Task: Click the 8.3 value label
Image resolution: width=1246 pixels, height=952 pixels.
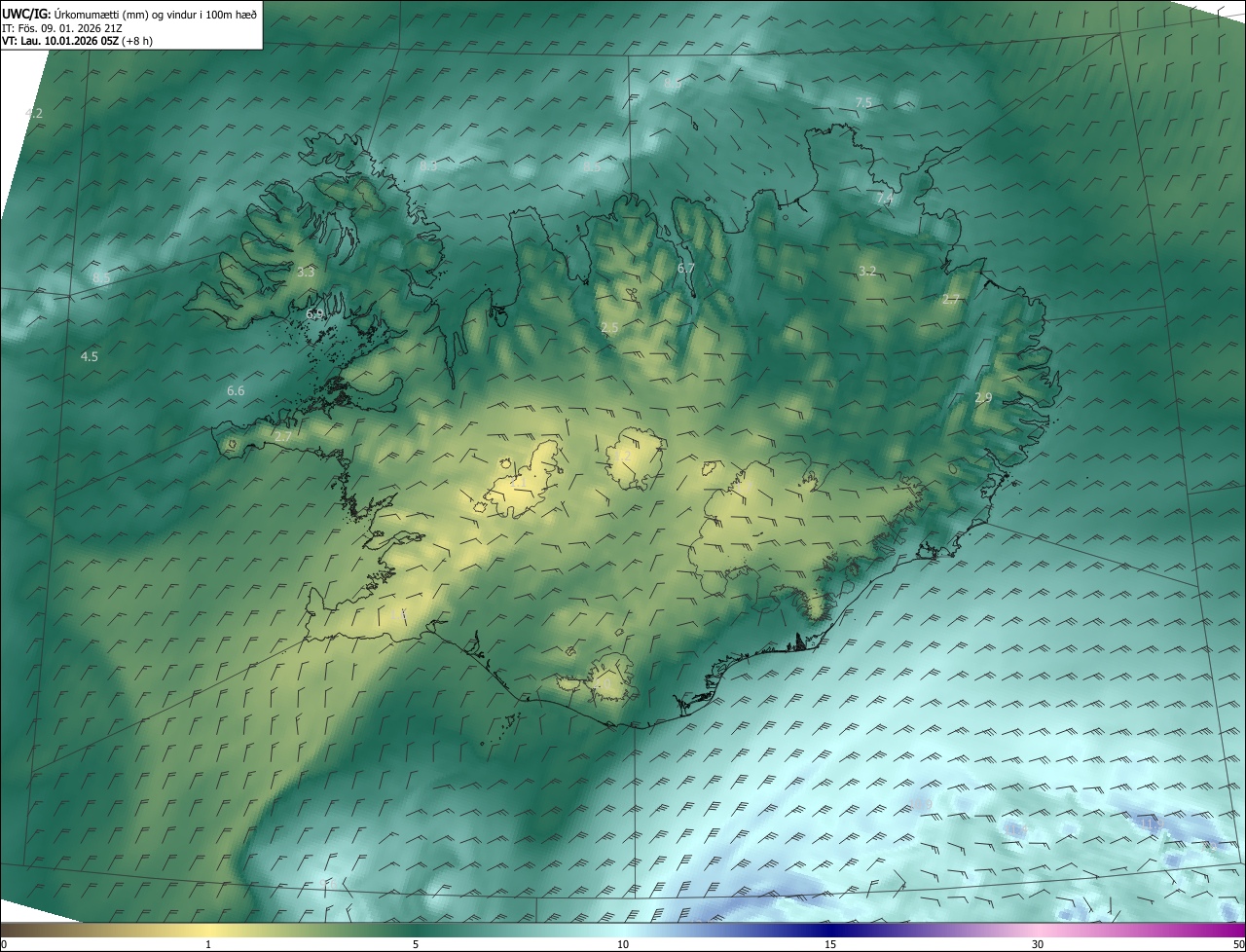Action: tap(428, 166)
